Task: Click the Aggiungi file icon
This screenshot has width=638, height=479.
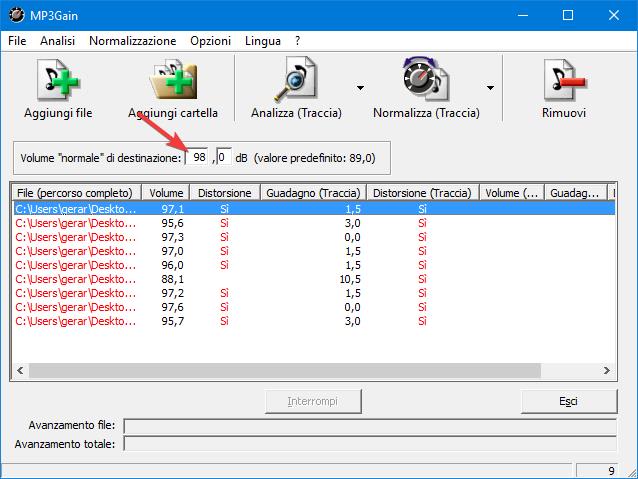Action: tap(58, 80)
